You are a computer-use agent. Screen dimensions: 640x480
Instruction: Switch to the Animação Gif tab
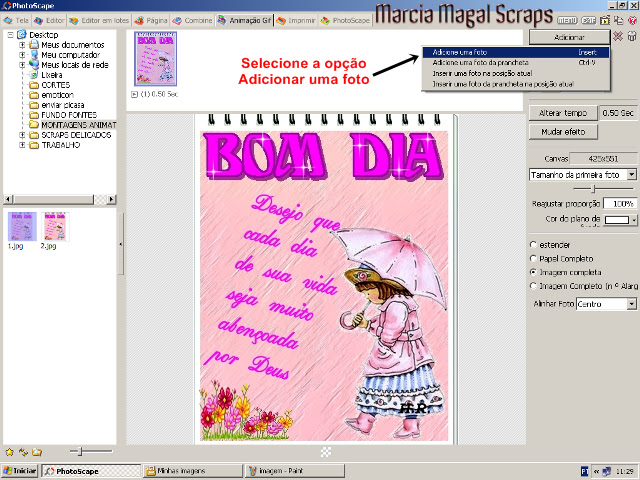coord(244,20)
